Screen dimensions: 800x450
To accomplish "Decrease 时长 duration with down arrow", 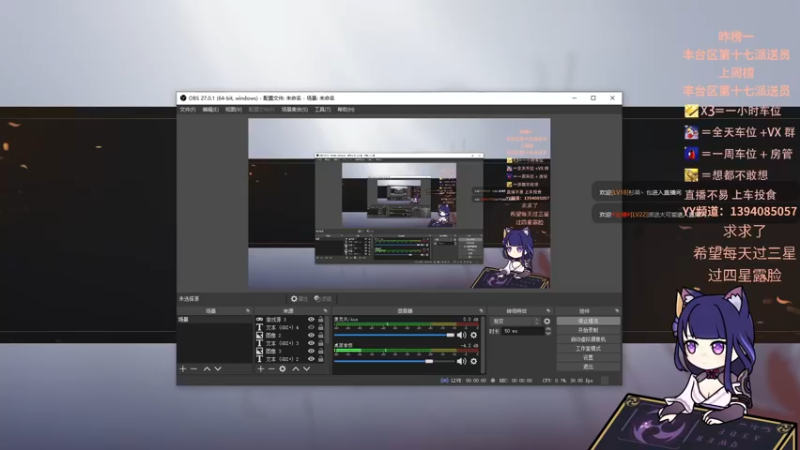I will (x=548, y=334).
